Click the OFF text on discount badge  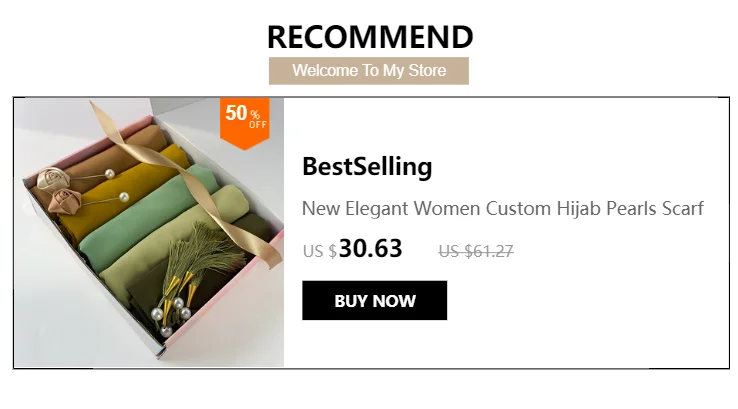[x=258, y=125]
